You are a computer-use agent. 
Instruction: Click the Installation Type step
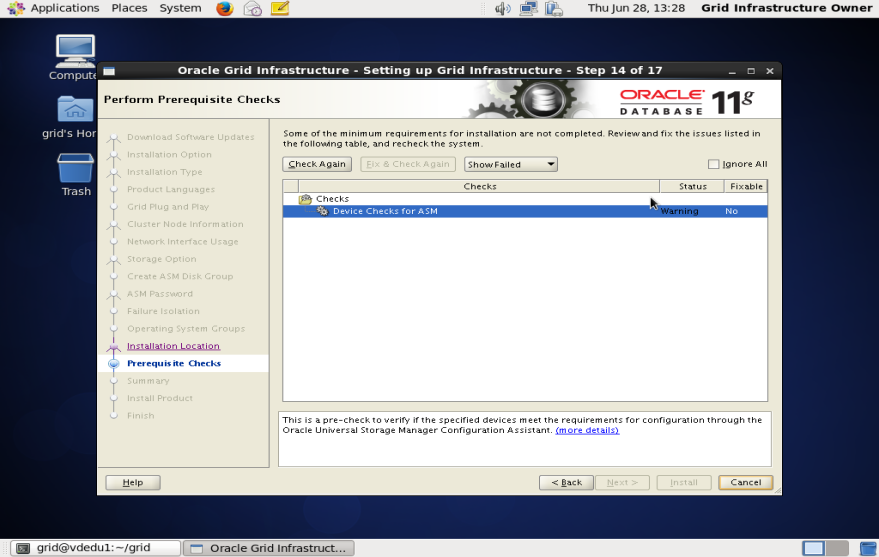tap(164, 173)
